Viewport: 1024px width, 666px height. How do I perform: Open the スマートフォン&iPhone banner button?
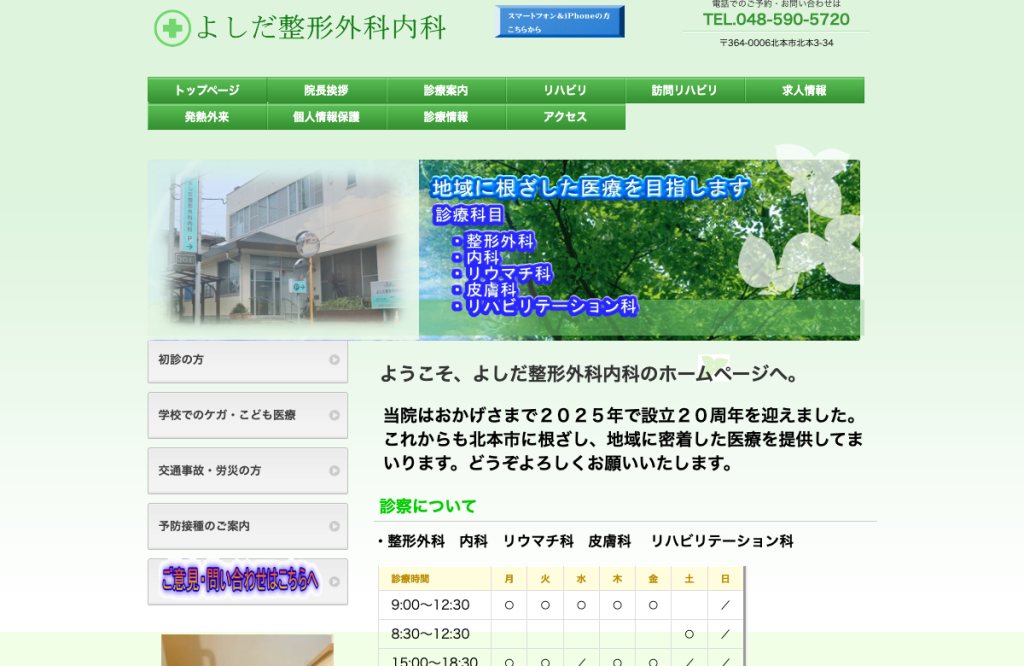(560, 22)
